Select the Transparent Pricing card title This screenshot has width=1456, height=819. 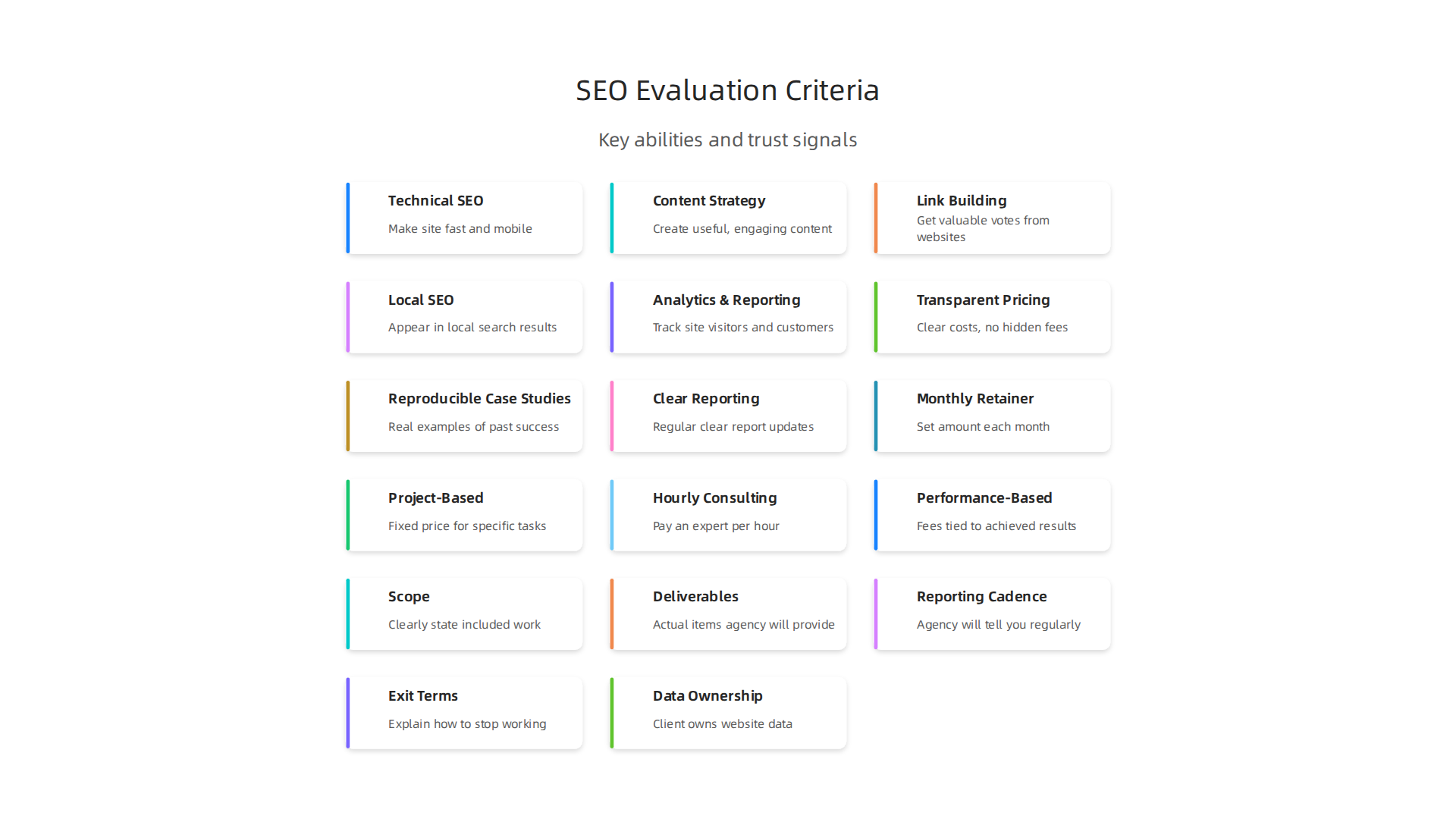coord(983,300)
